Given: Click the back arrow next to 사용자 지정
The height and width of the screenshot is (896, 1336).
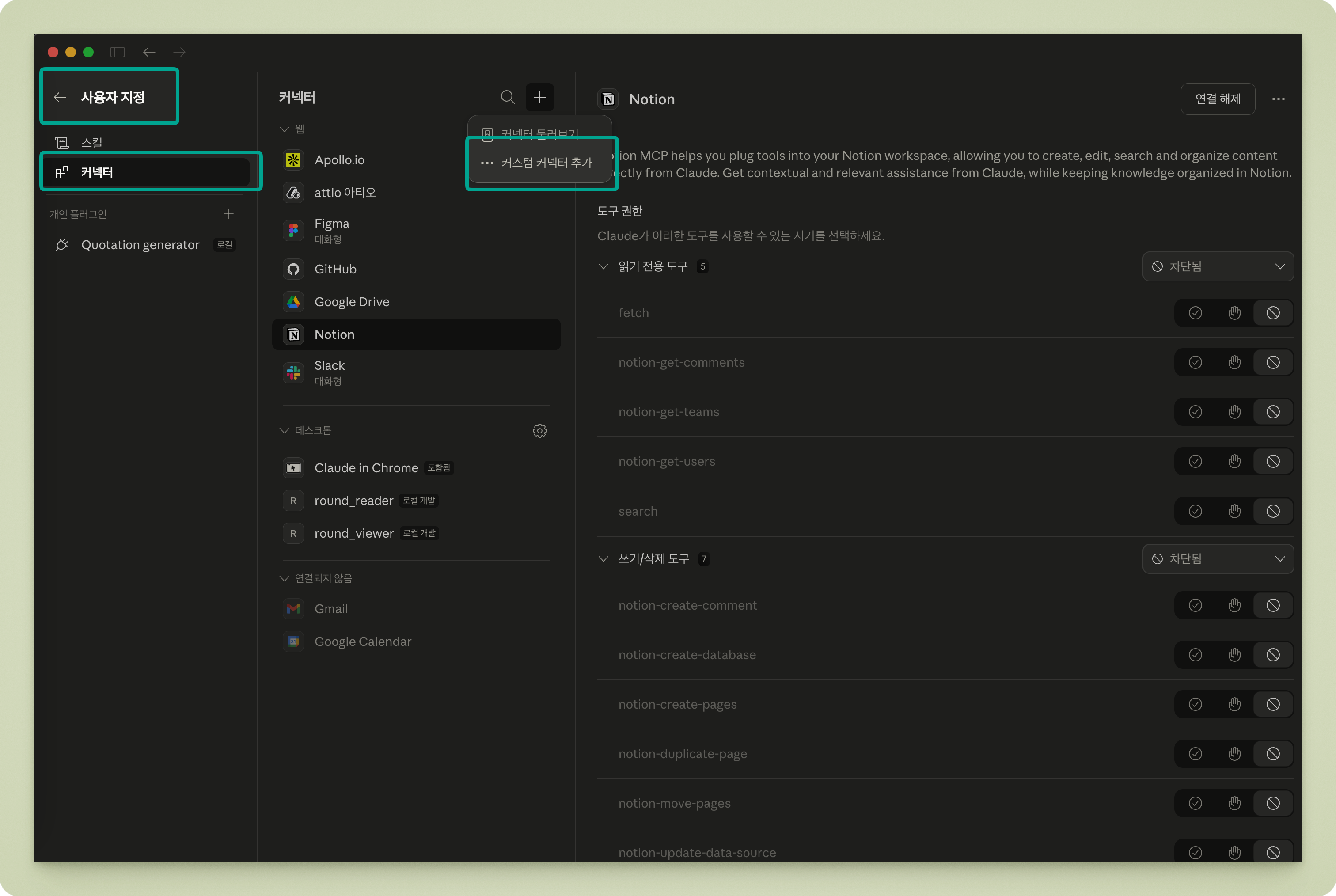Looking at the screenshot, I should click(x=60, y=97).
